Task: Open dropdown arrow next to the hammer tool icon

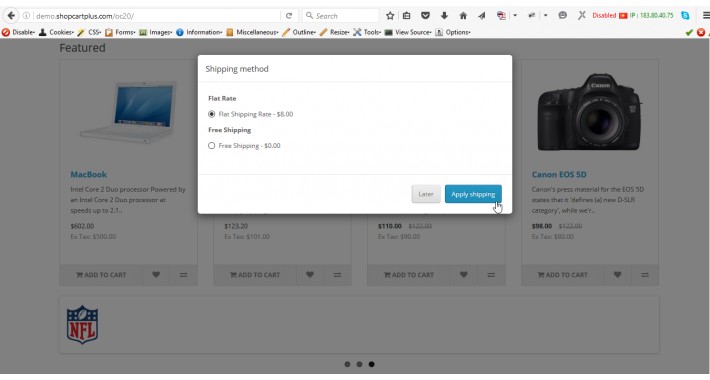Action: [545, 16]
